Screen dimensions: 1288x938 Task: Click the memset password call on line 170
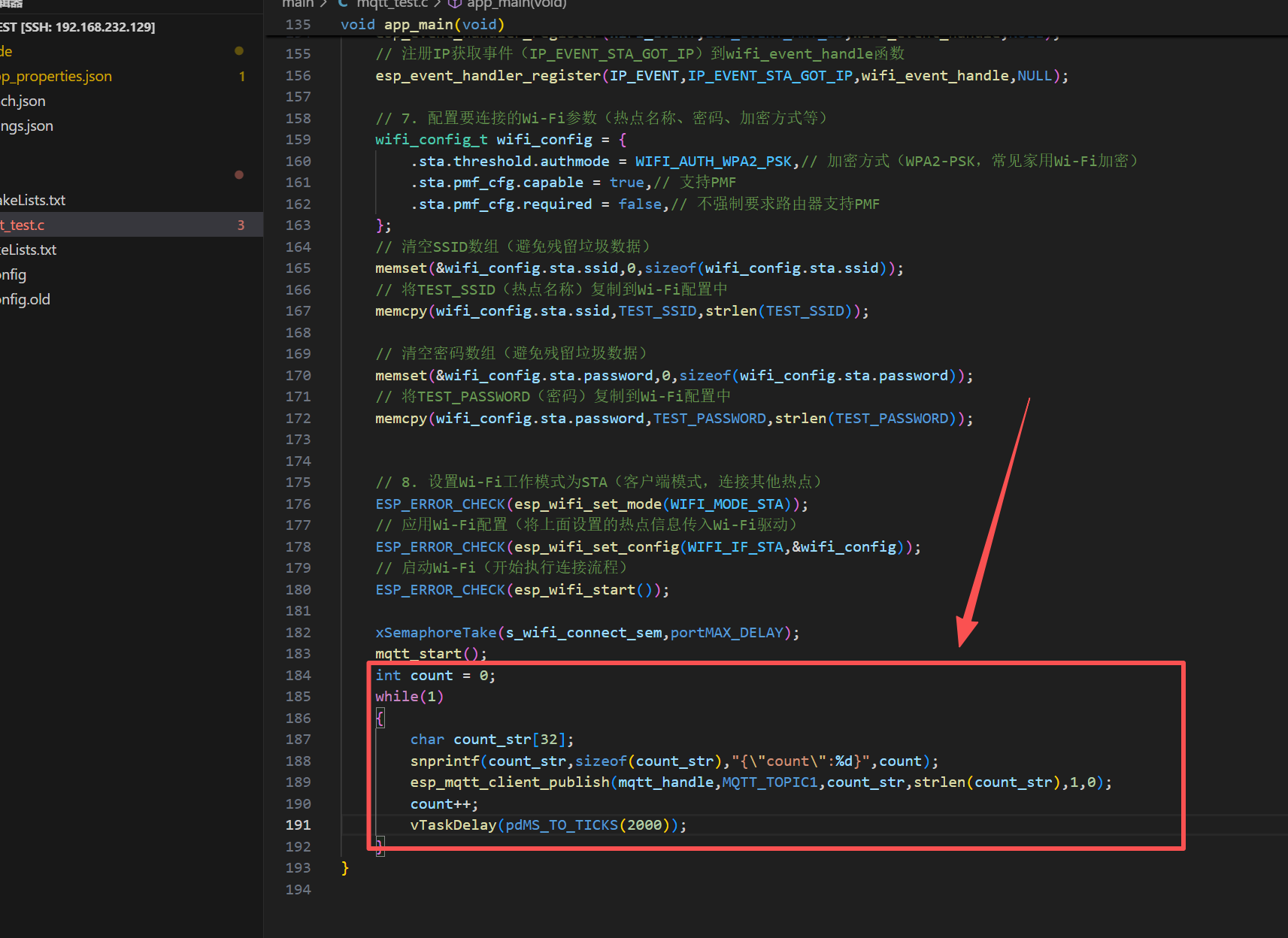click(x=674, y=375)
